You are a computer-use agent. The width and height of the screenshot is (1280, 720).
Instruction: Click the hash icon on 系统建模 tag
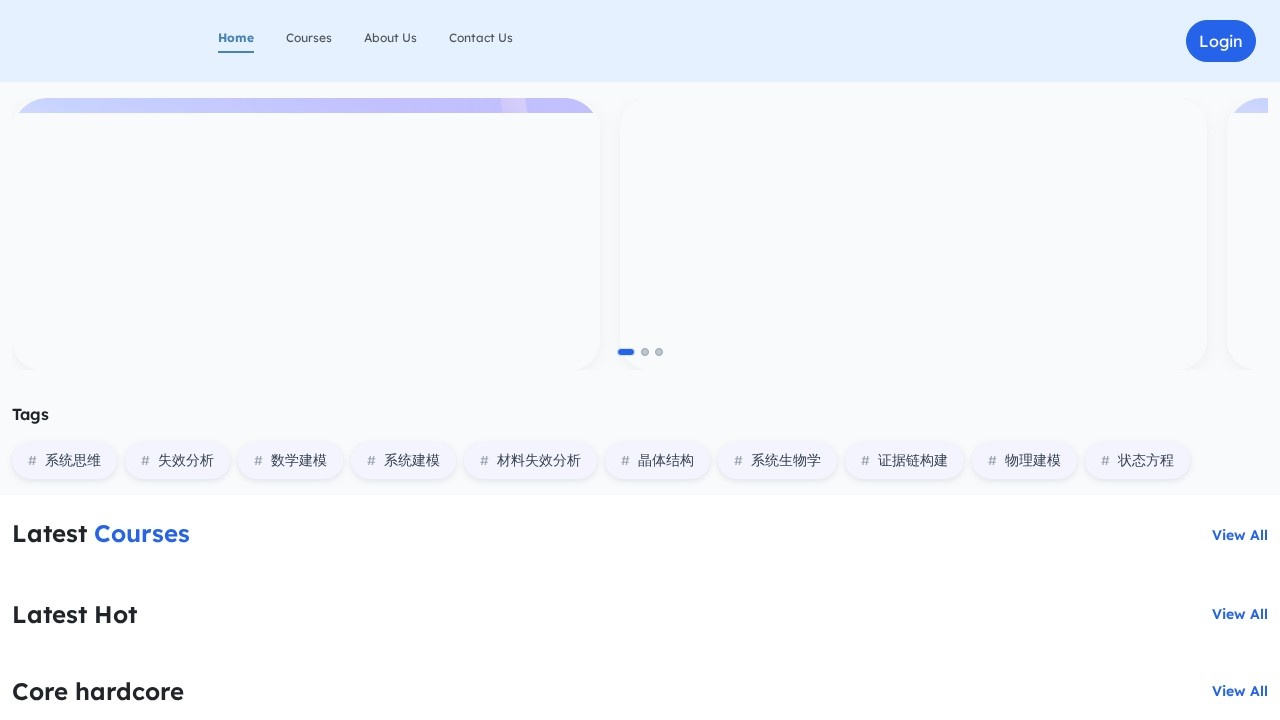pyautogui.click(x=371, y=460)
